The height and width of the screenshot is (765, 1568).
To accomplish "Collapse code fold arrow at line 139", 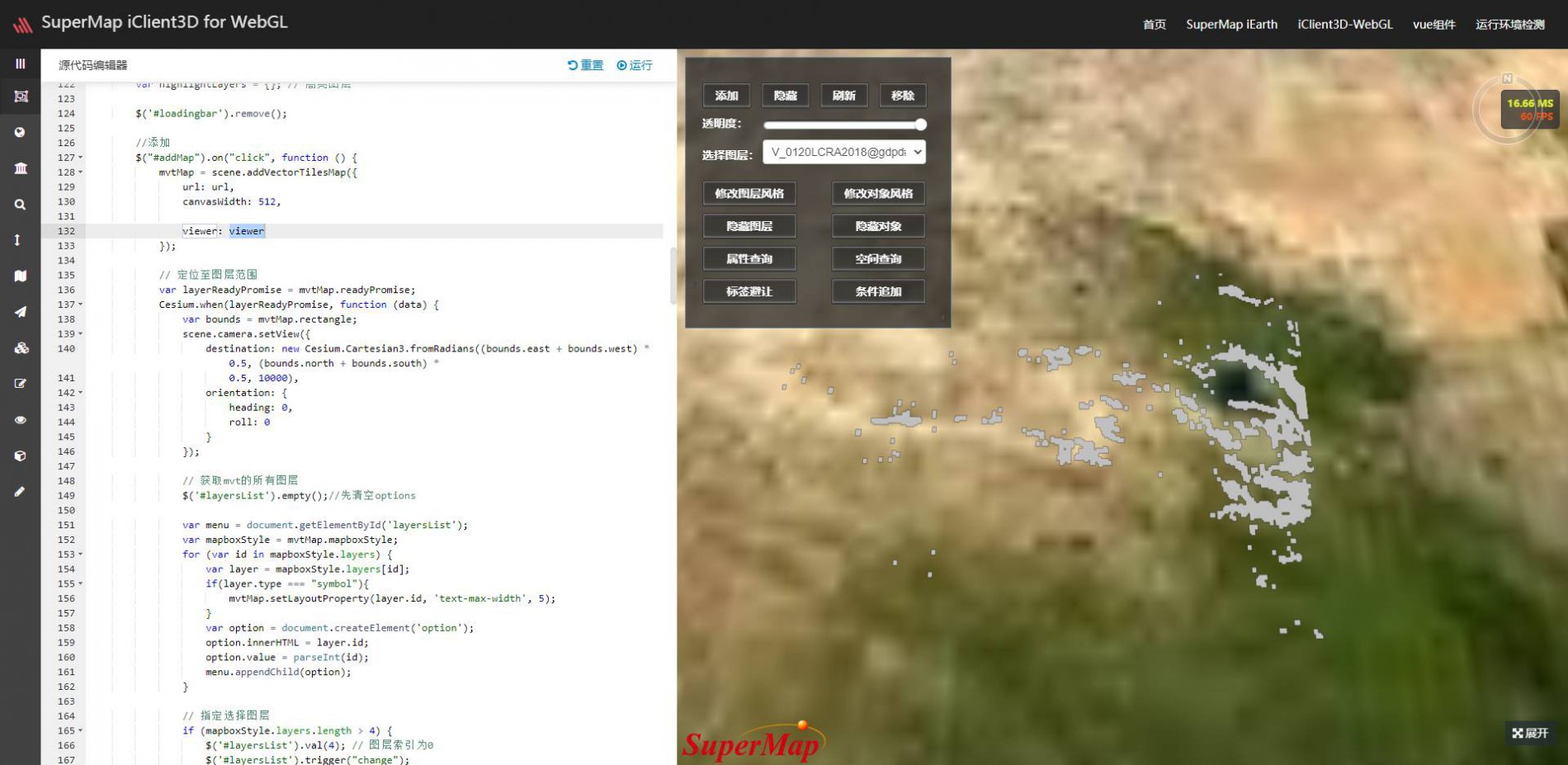I will 80,334.
